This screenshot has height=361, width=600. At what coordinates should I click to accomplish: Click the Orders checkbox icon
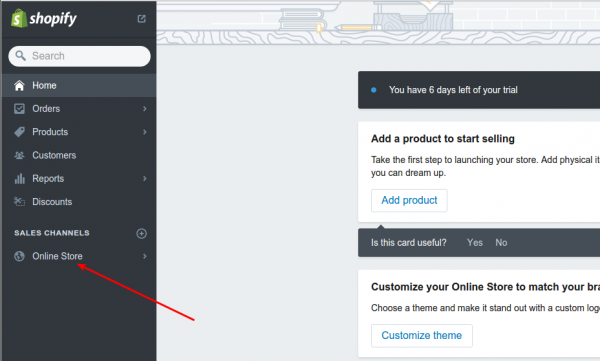point(19,109)
